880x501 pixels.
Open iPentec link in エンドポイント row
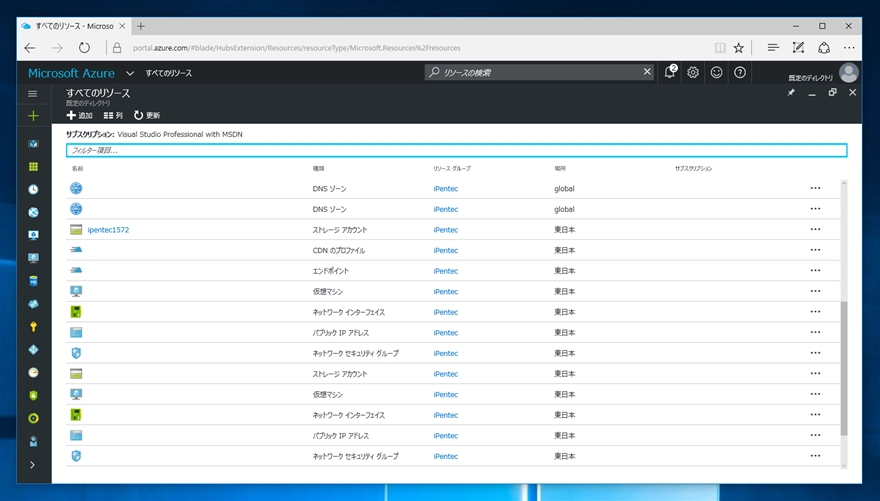click(x=446, y=271)
